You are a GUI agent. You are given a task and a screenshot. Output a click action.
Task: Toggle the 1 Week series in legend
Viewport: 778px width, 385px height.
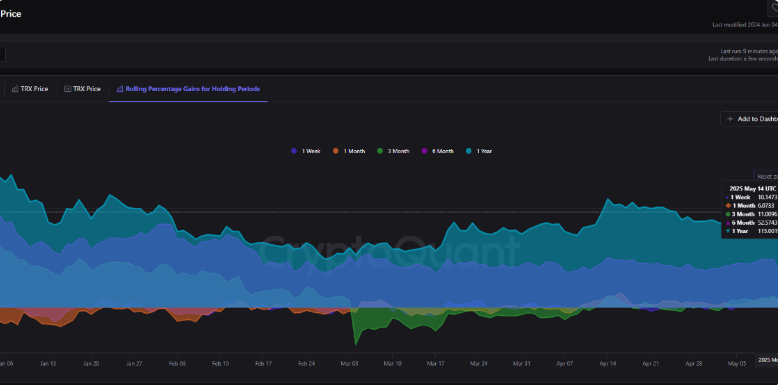click(306, 151)
